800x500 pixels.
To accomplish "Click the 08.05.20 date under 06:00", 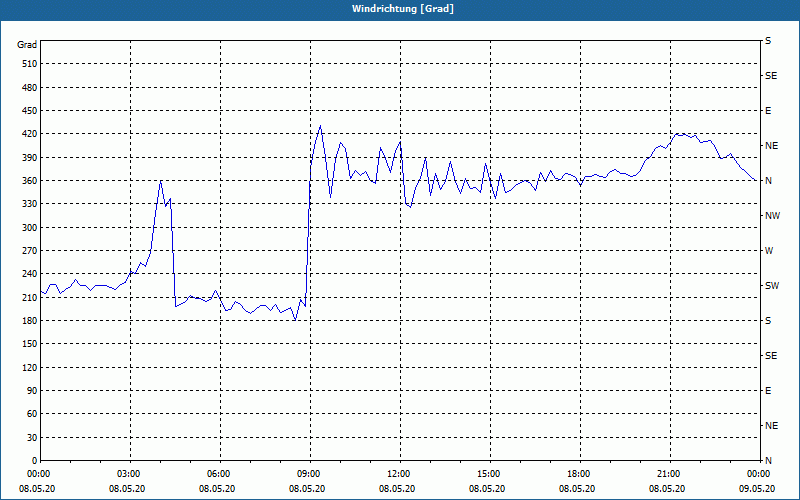I will [217, 489].
